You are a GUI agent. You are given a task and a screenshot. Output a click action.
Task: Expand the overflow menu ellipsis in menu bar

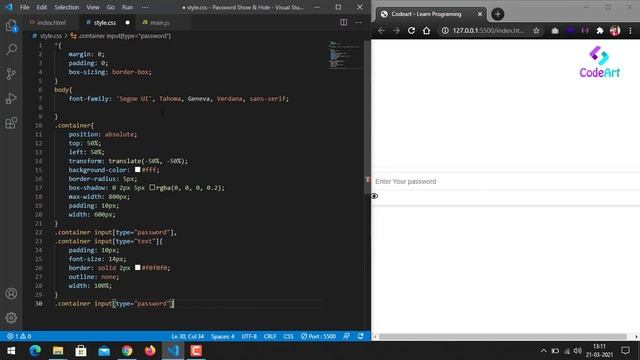tap(145, 7)
